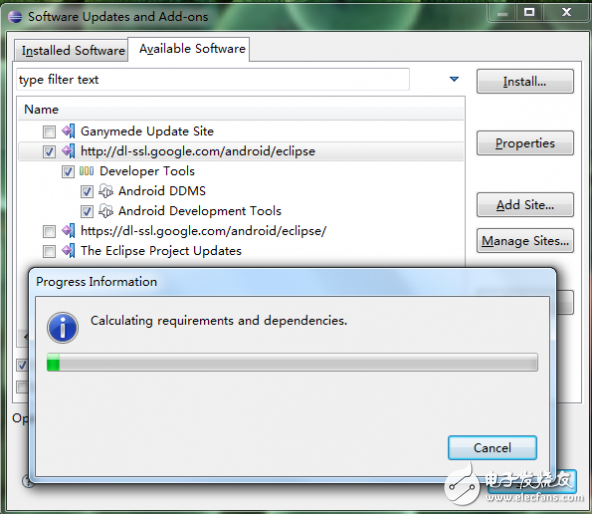This screenshot has height=514, width=592.
Task: Click the Android Development Tools feature icon
Action: tap(106, 211)
